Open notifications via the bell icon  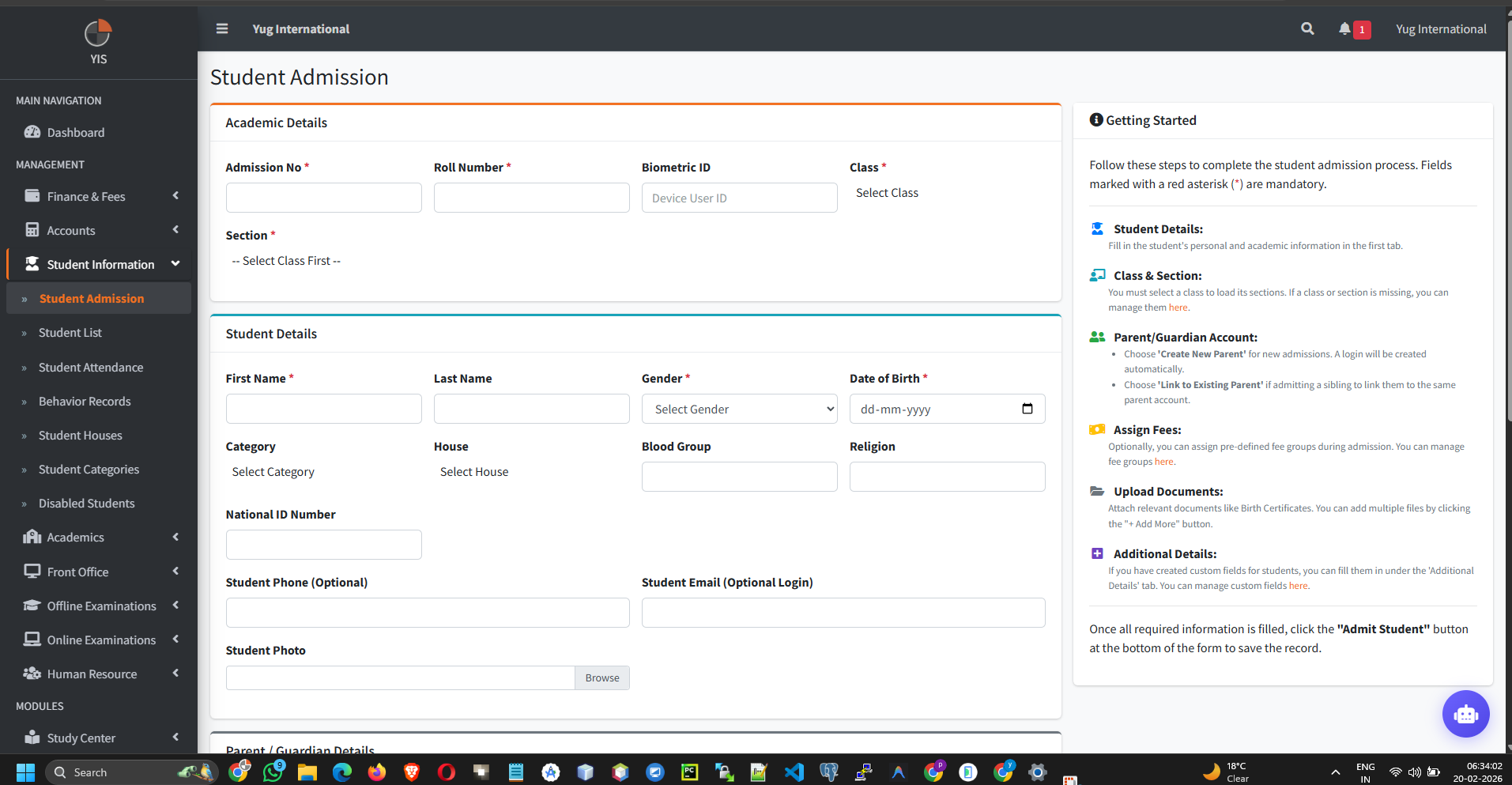pos(1346,28)
